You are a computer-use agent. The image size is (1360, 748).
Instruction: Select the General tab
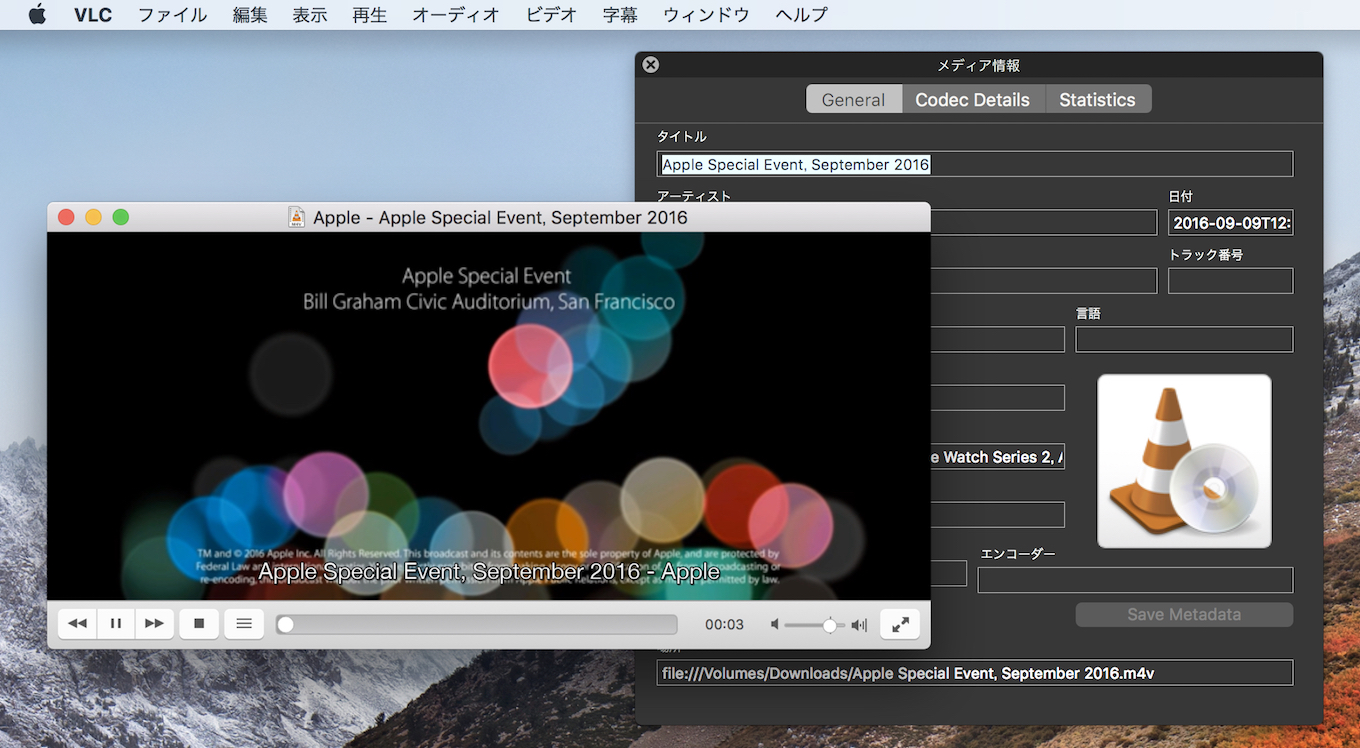pos(853,100)
